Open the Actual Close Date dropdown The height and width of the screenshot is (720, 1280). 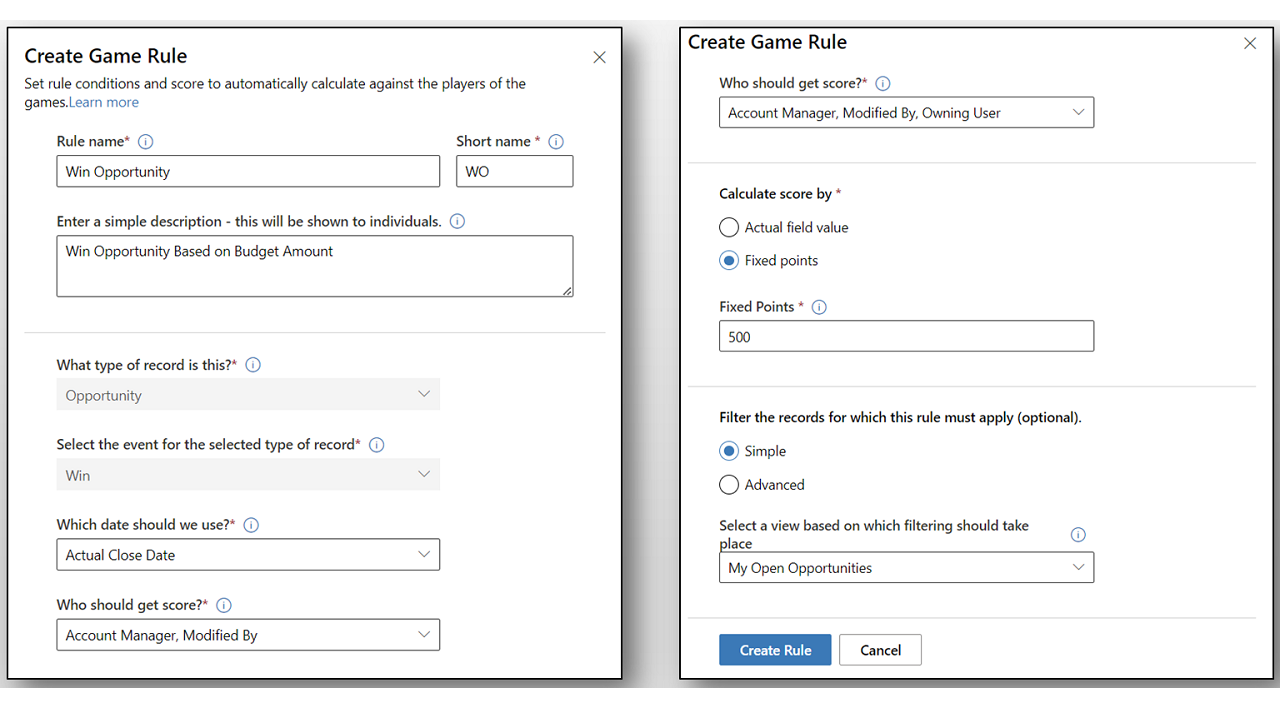248,555
